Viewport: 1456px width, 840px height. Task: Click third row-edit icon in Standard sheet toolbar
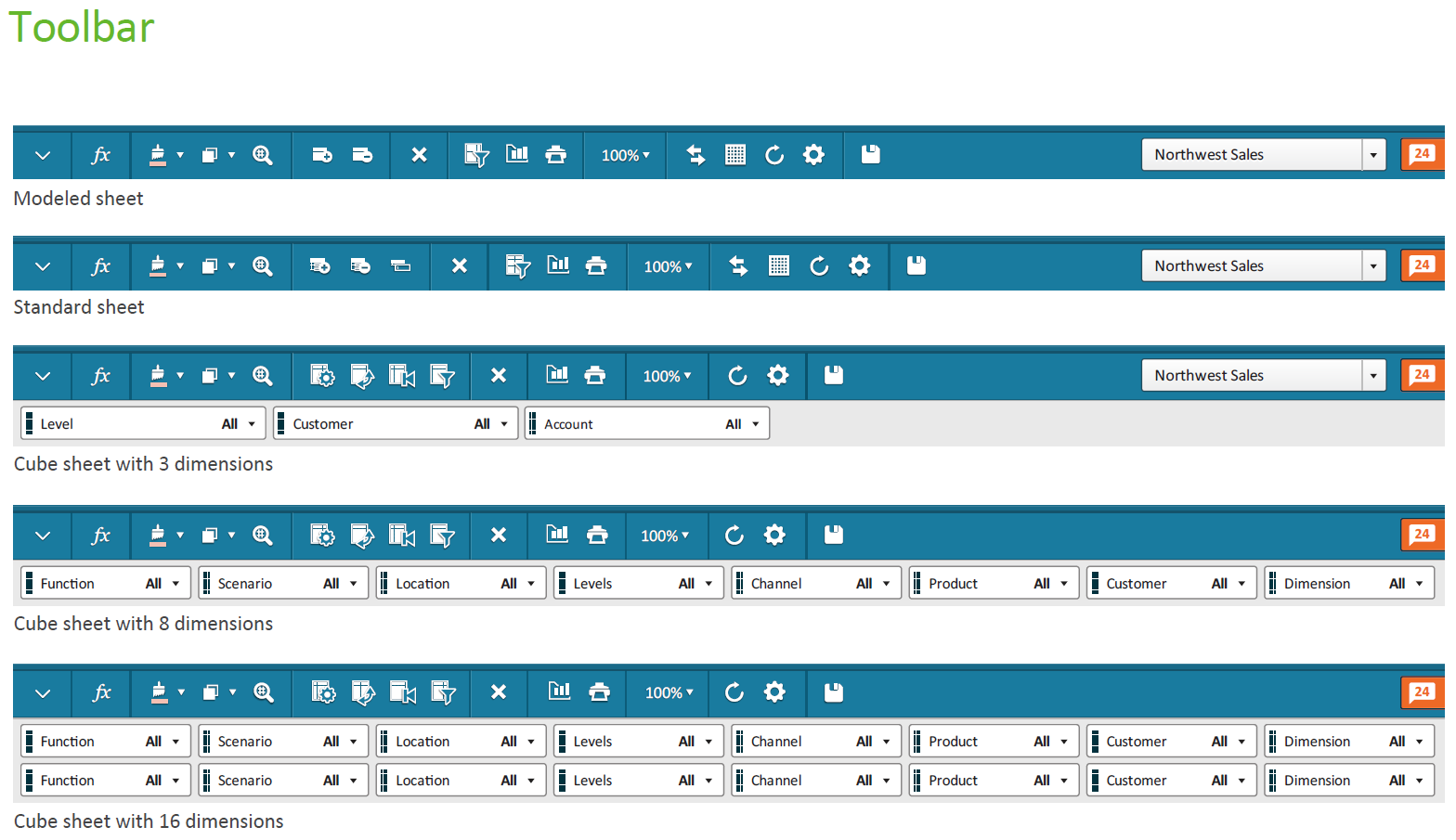click(400, 266)
